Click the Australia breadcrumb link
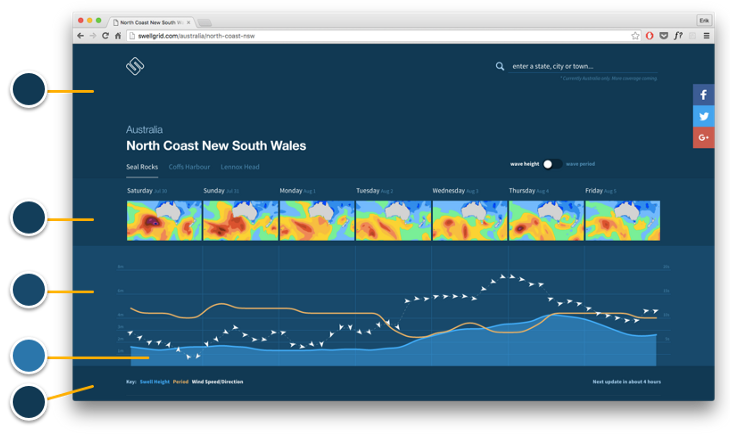Image resolution: width=730 pixels, height=434 pixels. pyautogui.click(x=144, y=130)
